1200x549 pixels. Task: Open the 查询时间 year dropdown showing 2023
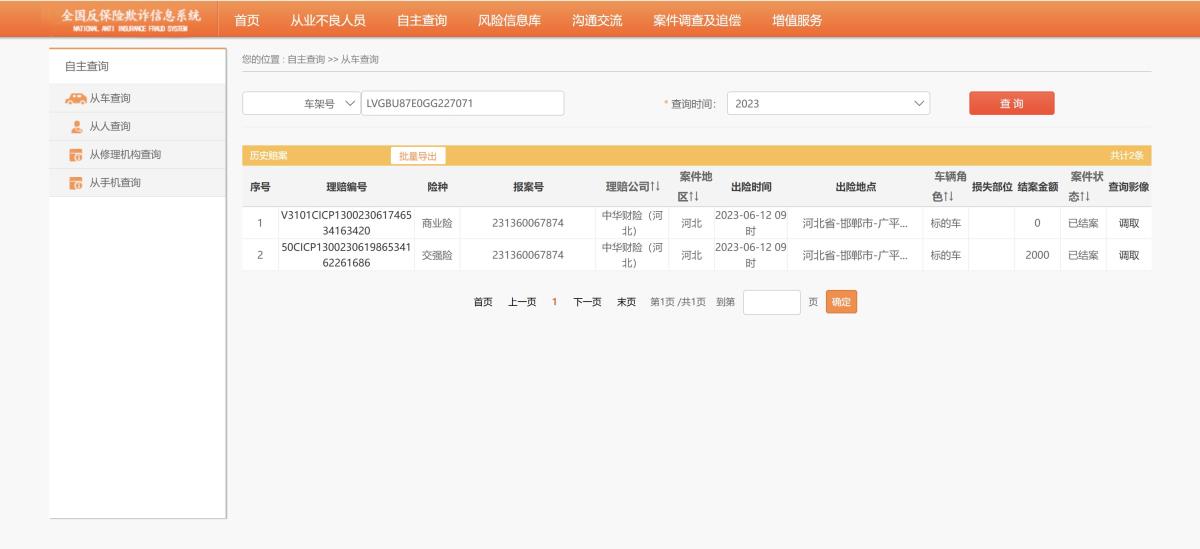point(828,103)
